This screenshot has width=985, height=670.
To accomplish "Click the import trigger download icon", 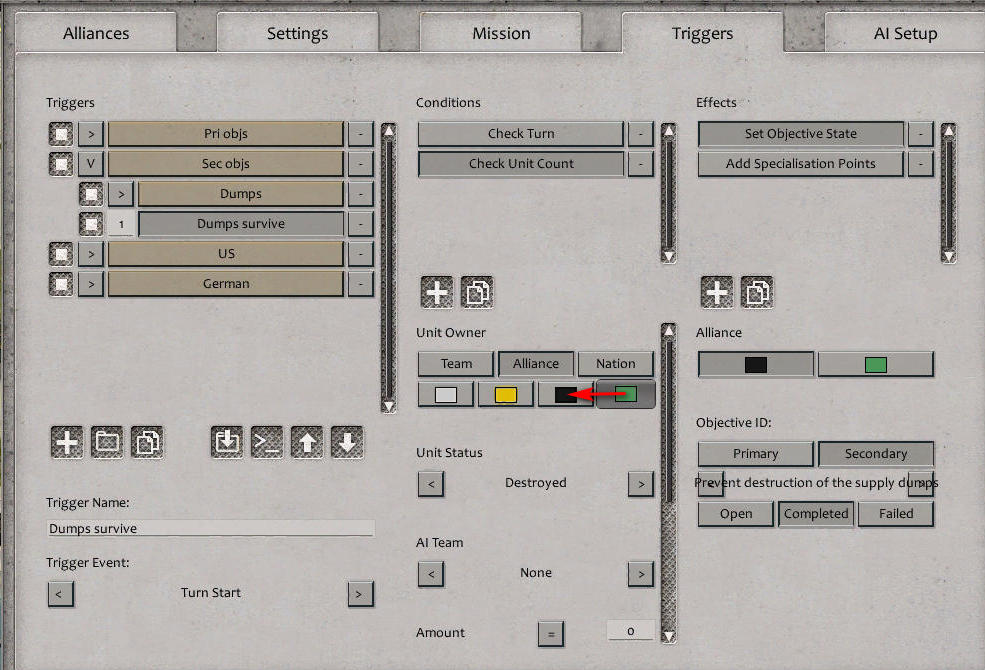I will (227, 442).
